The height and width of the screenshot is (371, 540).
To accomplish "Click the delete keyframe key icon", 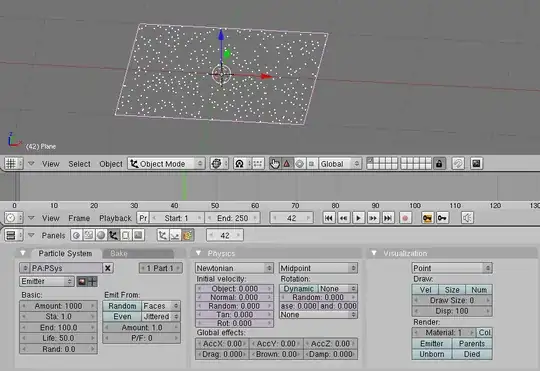I will coord(442,218).
